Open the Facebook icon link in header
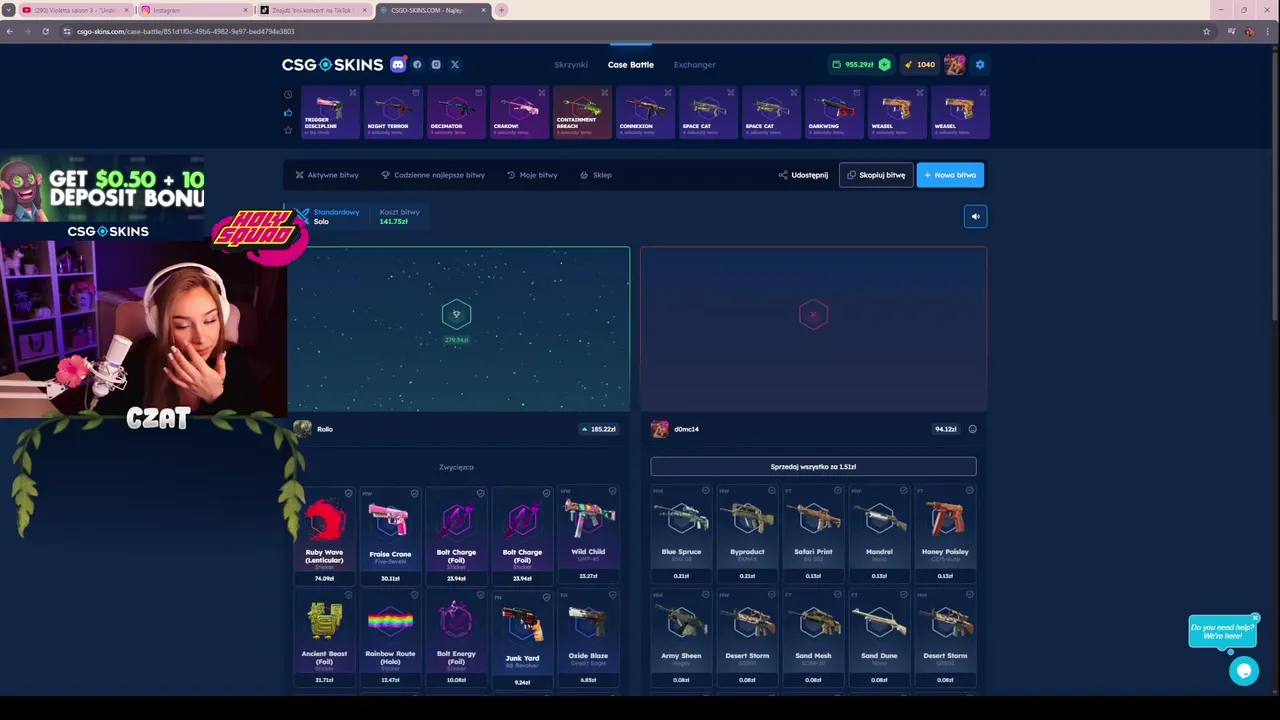 click(x=417, y=64)
